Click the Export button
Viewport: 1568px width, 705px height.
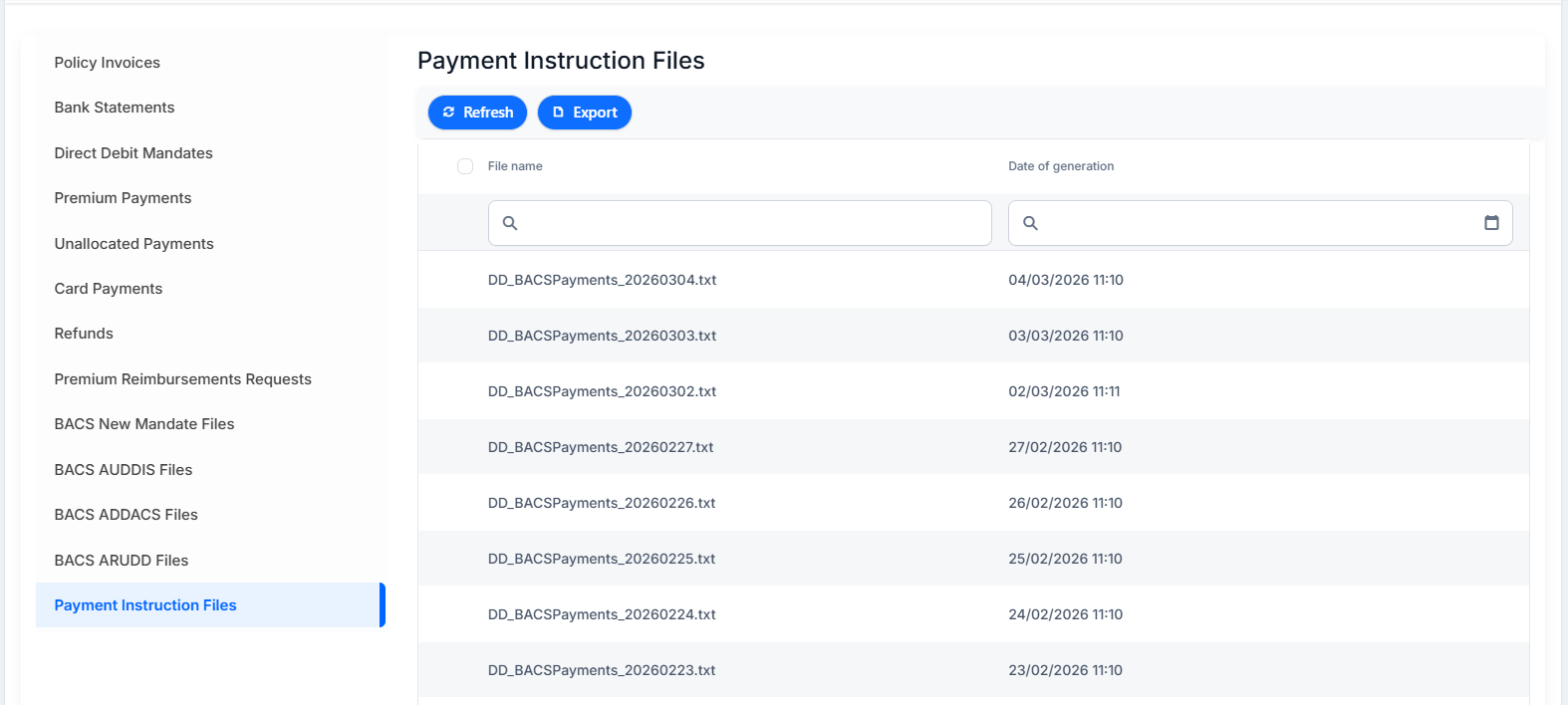click(x=585, y=113)
